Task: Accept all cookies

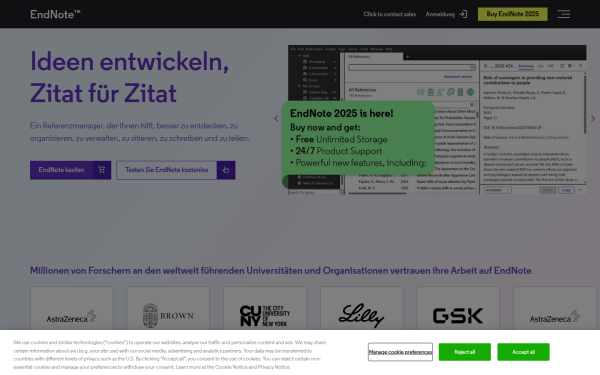Action: 523,352
